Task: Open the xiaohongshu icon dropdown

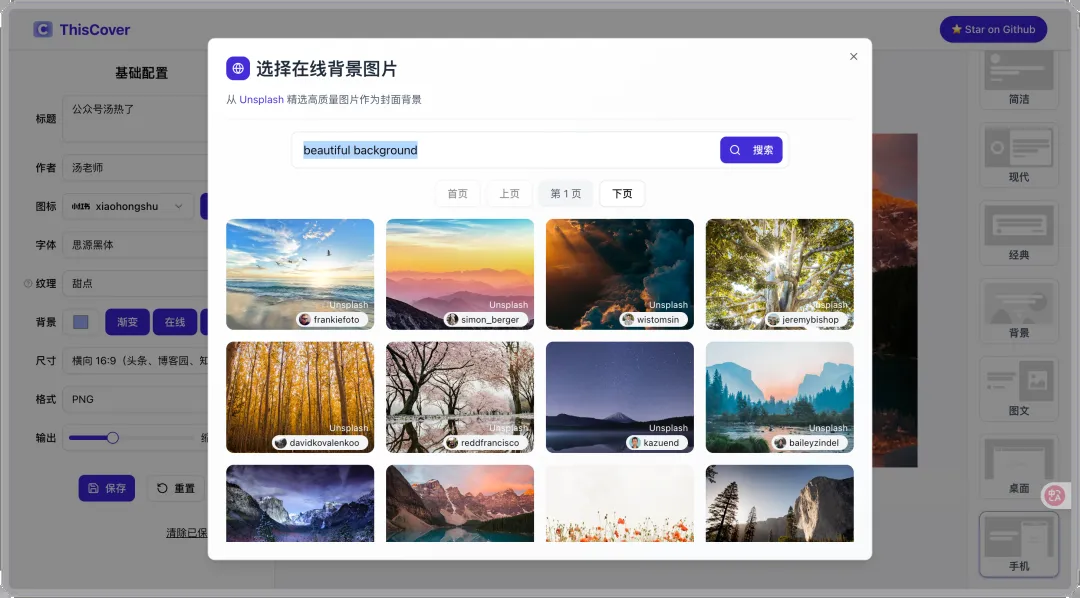Action: tap(127, 207)
